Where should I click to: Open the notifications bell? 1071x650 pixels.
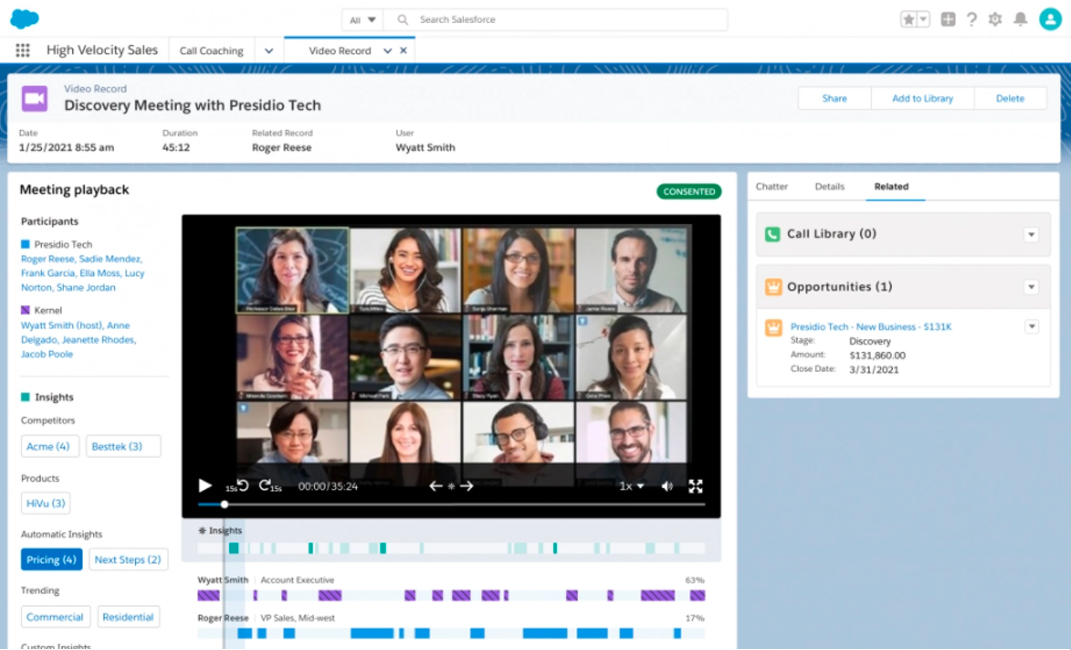click(x=1020, y=19)
